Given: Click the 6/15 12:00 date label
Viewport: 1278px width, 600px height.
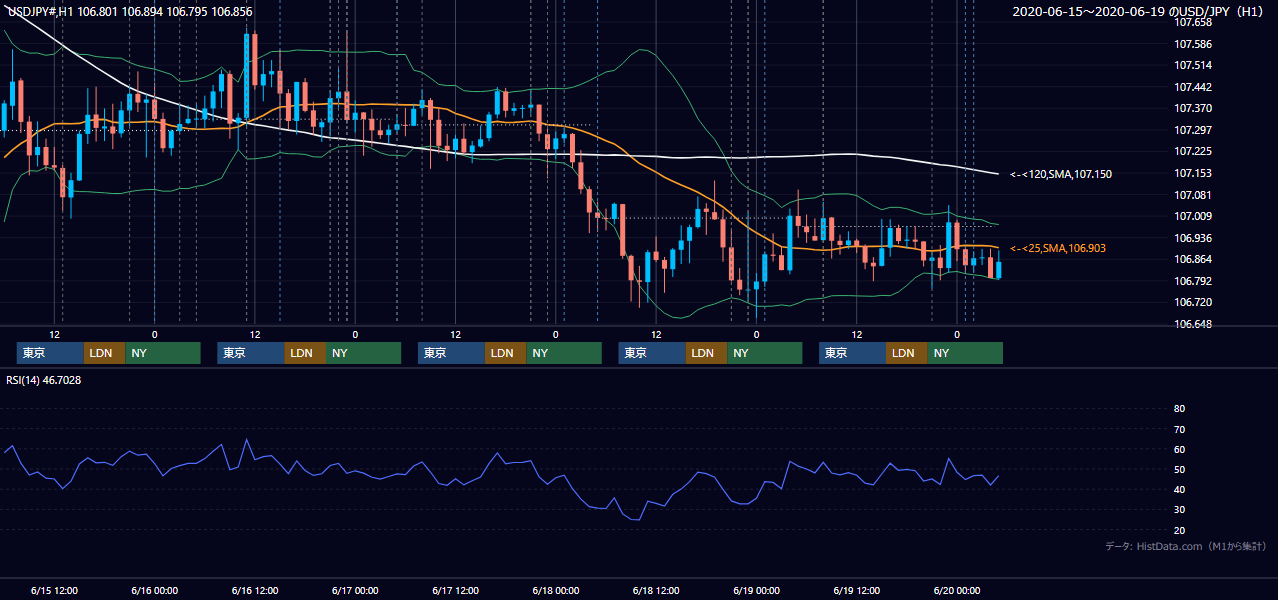Looking at the screenshot, I should [x=54, y=590].
